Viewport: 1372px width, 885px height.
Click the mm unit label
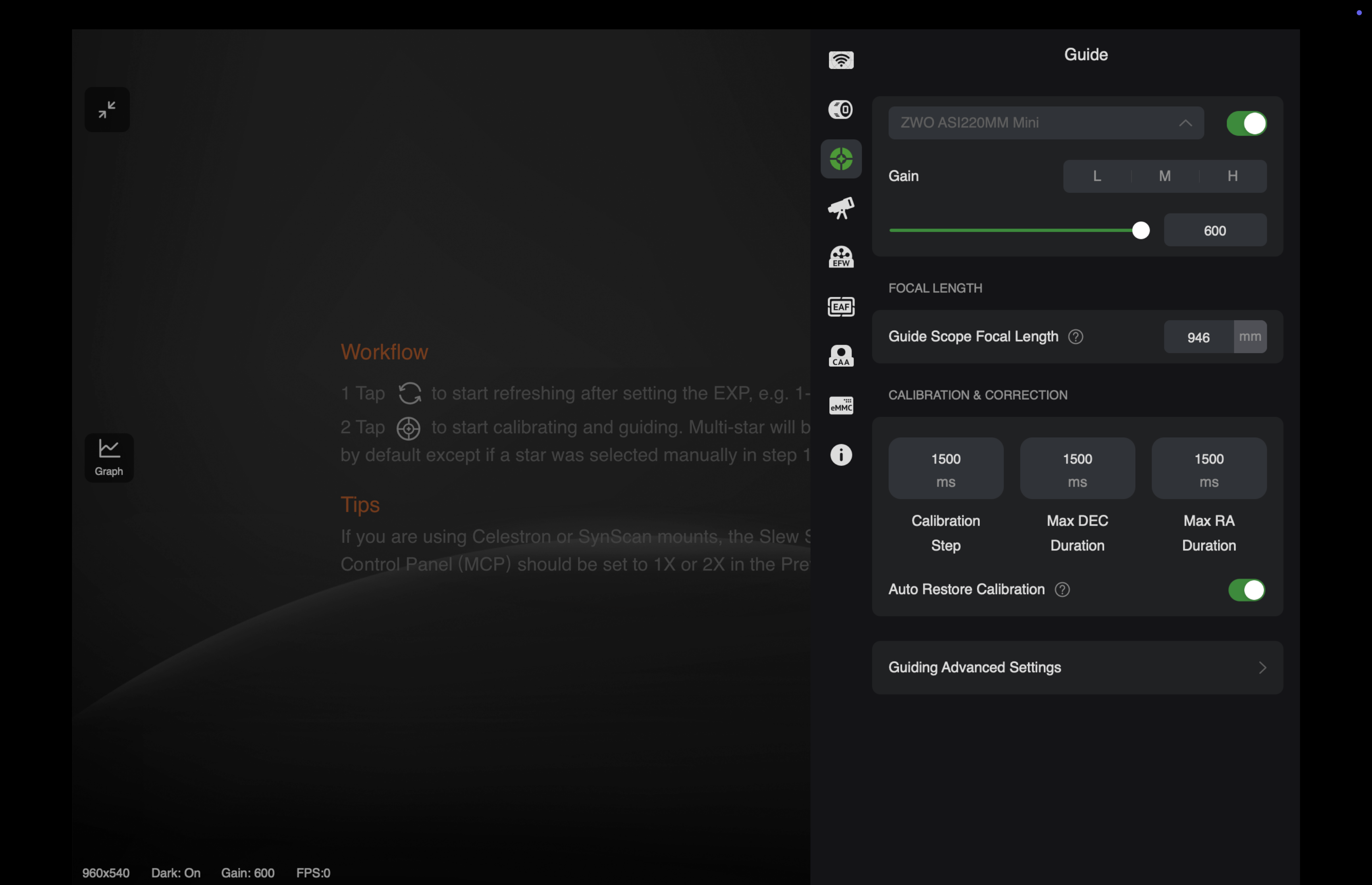[1250, 337]
